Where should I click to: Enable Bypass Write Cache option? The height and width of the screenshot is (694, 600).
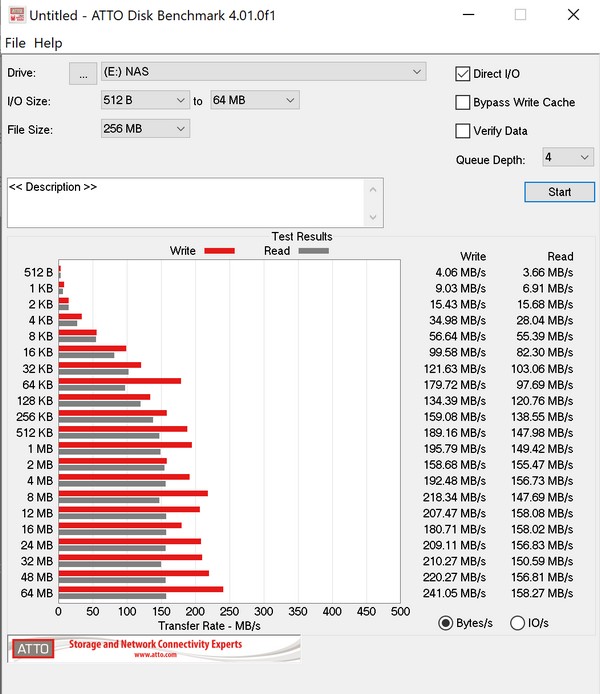pyautogui.click(x=463, y=103)
